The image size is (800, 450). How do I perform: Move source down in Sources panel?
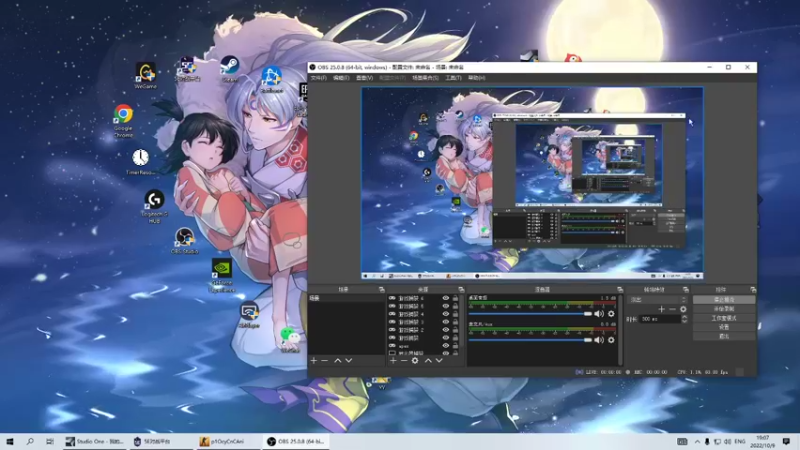[439, 361]
